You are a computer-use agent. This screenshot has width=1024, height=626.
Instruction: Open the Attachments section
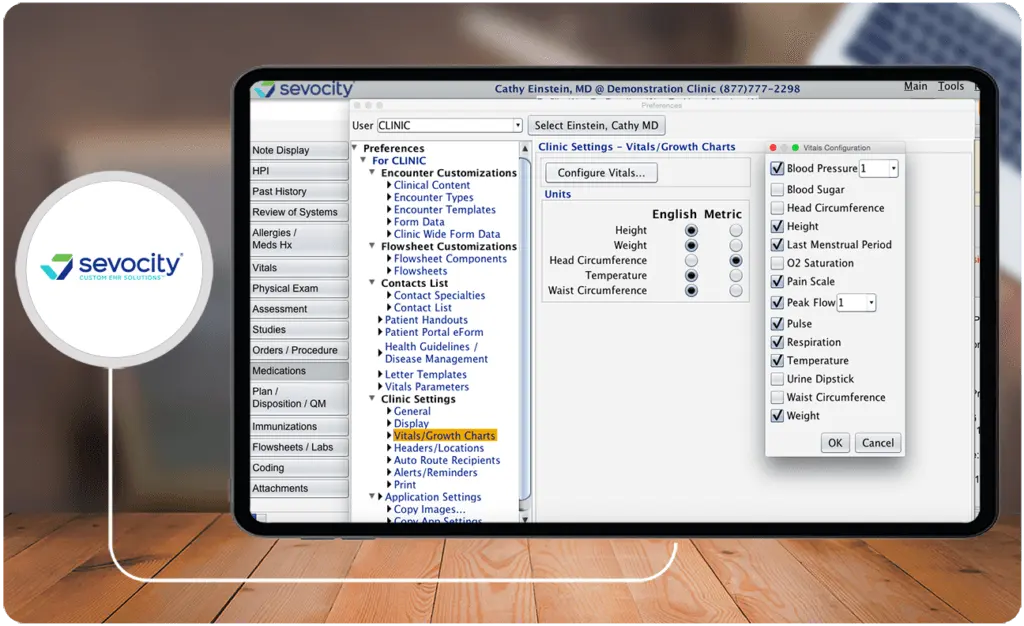tap(299, 488)
